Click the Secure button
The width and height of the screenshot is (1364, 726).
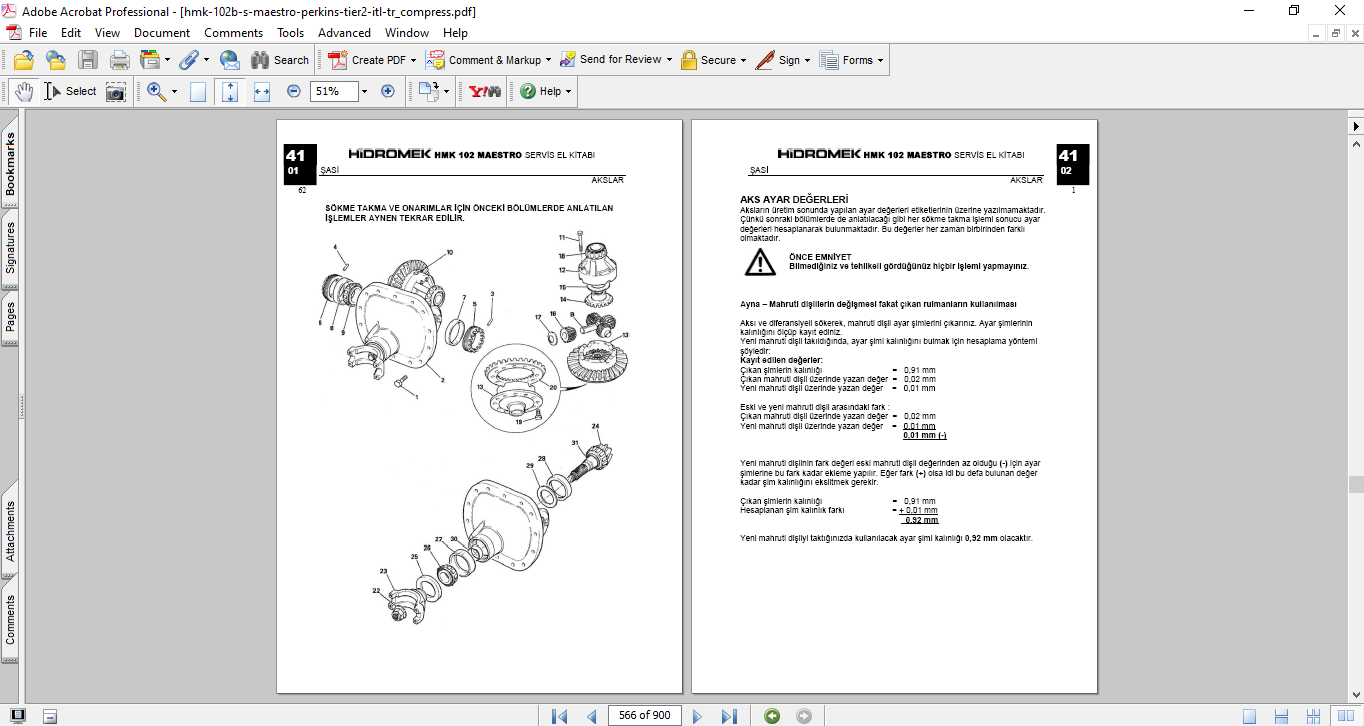pos(714,60)
